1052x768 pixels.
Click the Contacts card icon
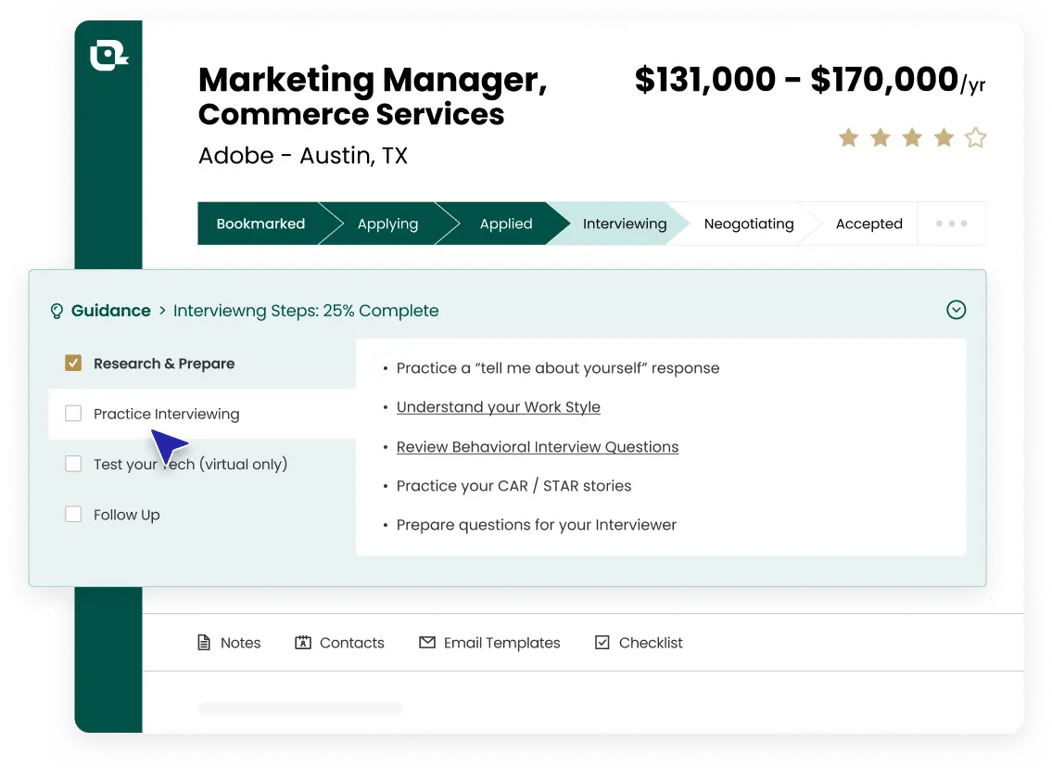pos(303,643)
